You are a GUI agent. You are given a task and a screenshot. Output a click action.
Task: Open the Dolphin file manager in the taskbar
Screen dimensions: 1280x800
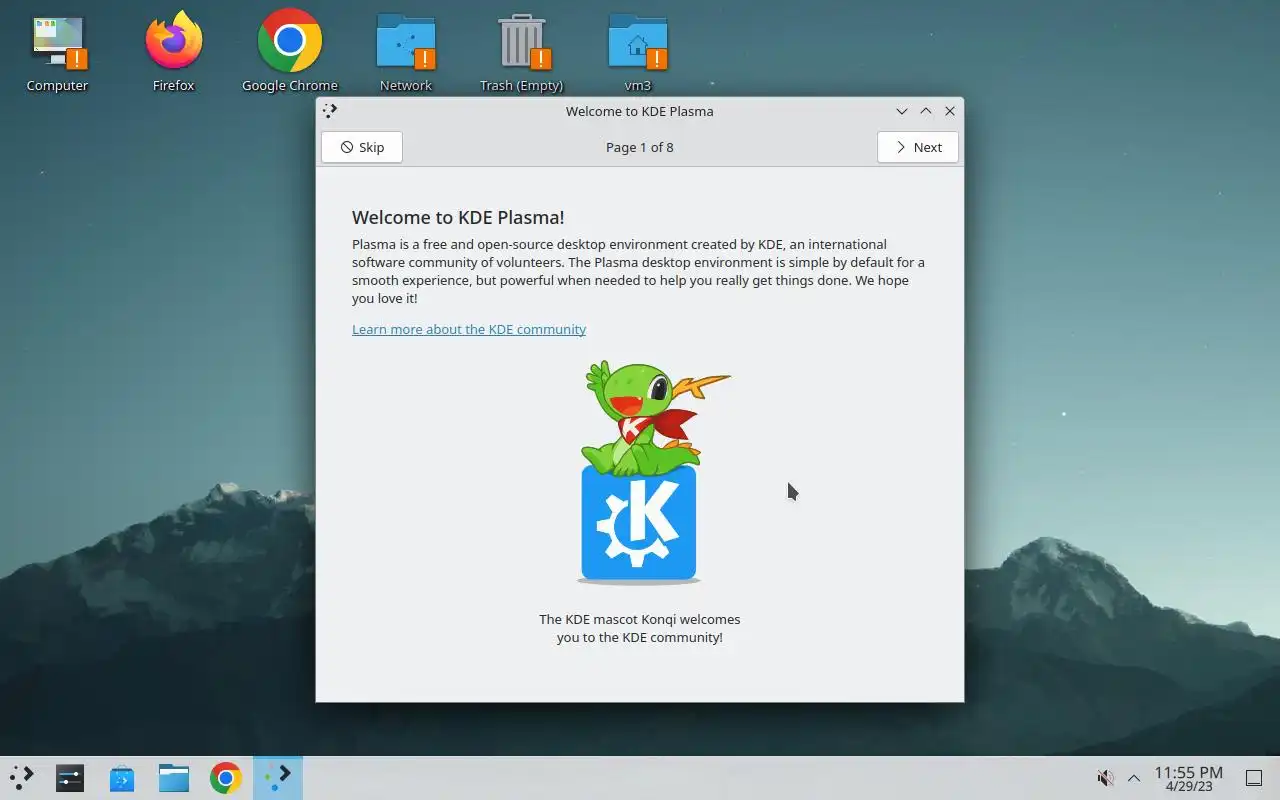pyautogui.click(x=174, y=778)
